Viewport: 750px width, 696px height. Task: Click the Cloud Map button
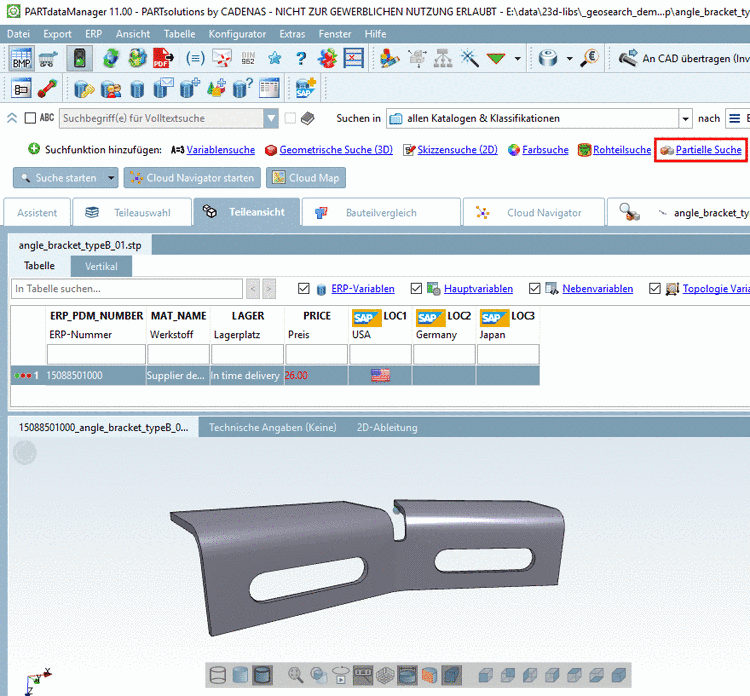point(306,178)
